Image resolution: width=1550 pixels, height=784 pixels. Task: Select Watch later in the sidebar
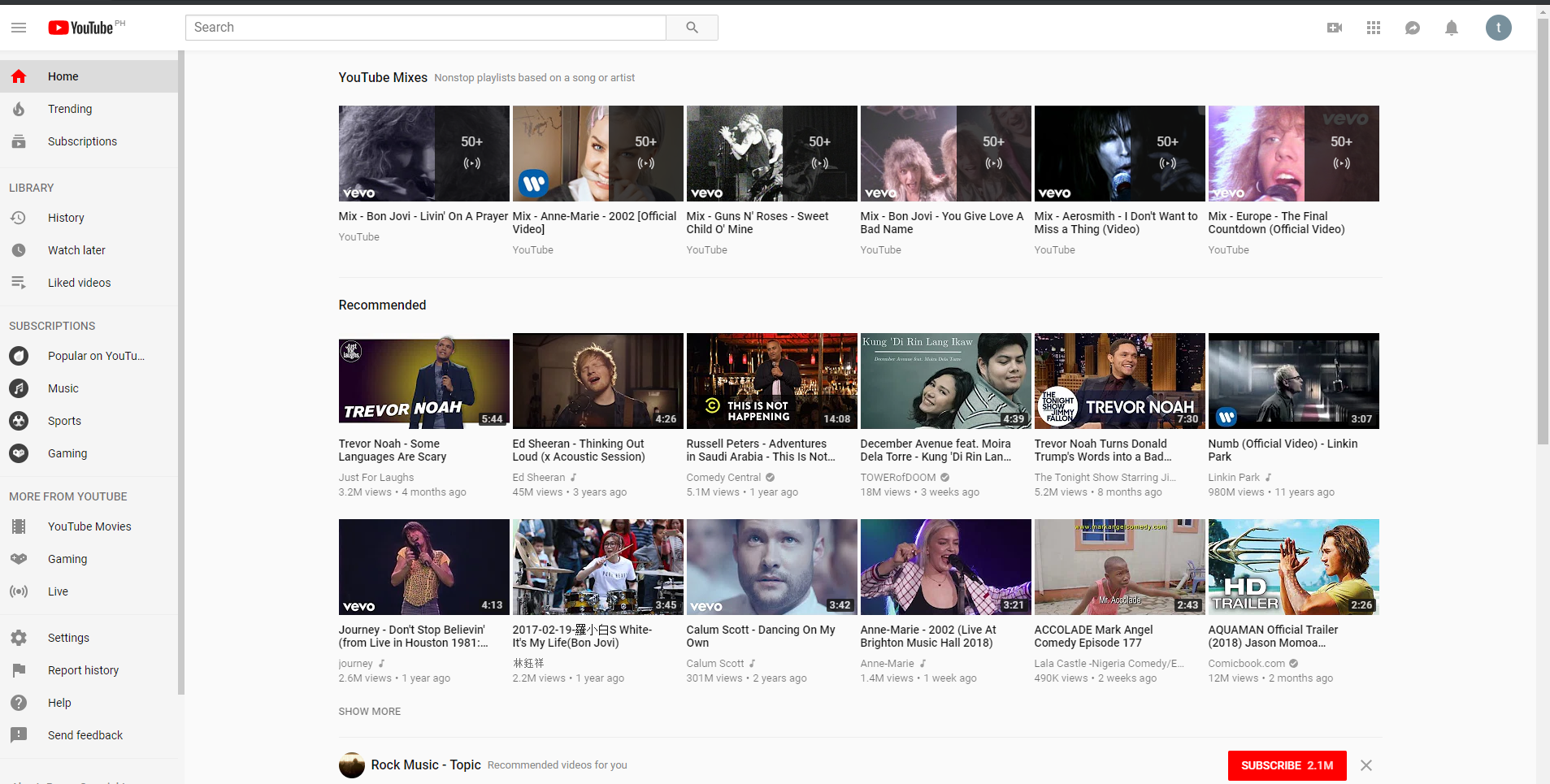point(89,250)
